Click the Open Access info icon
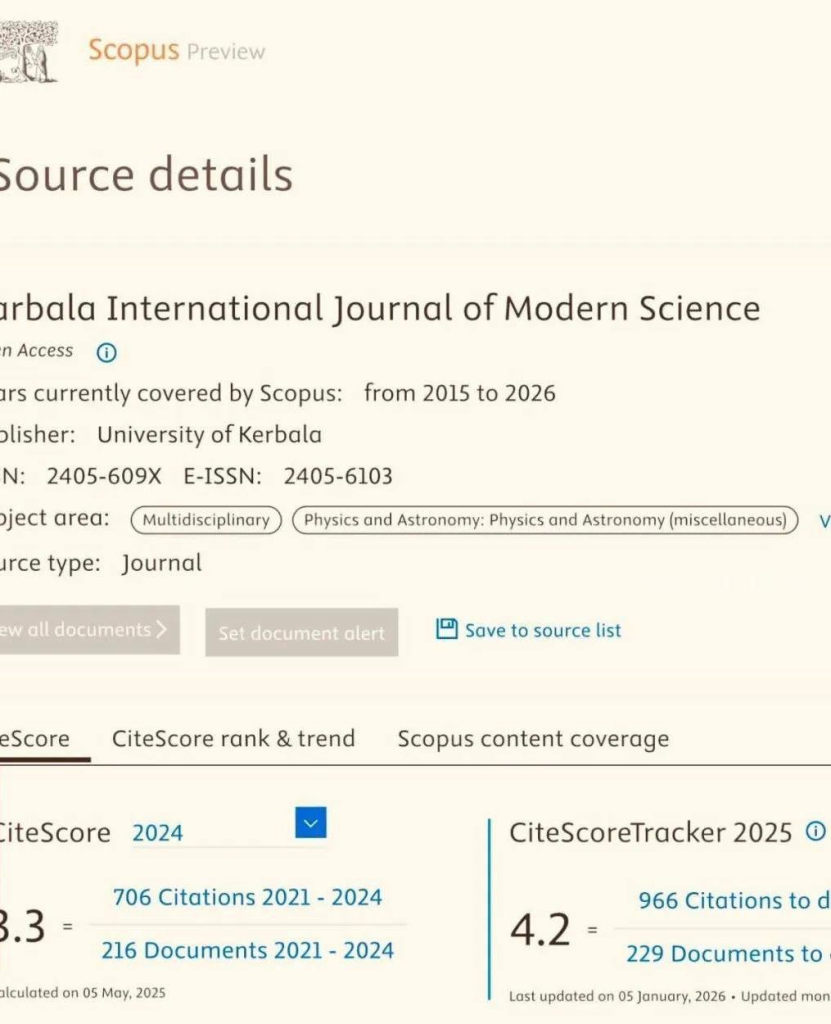Screen dimensions: 831x1024 point(106,352)
